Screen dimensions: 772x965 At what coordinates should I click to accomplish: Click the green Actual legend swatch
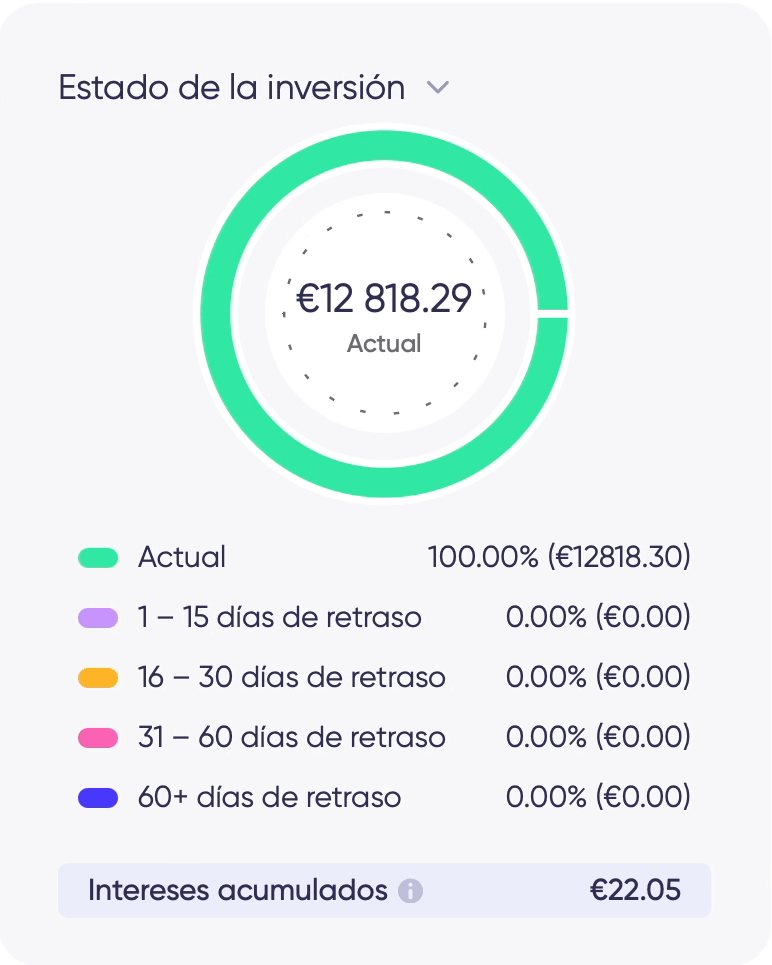click(x=98, y=558)
